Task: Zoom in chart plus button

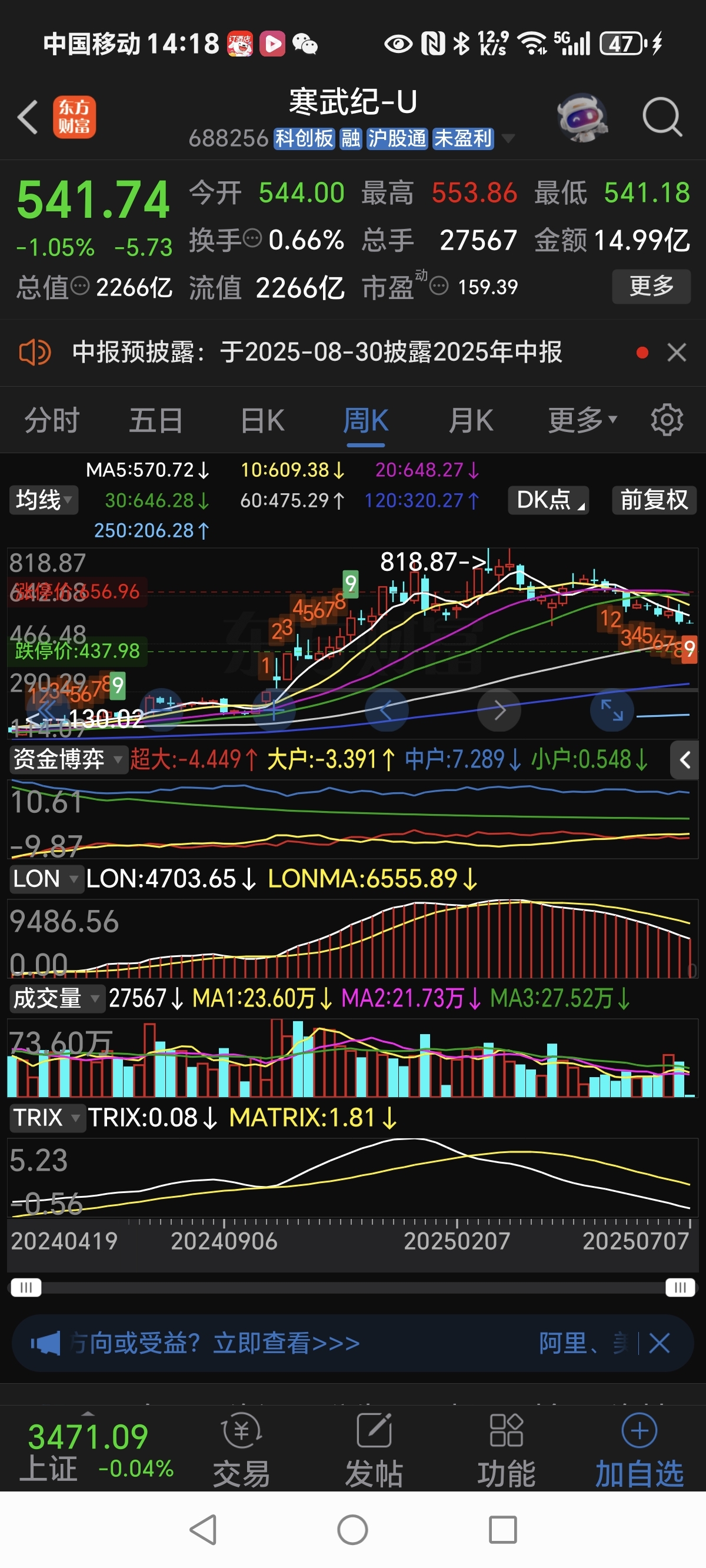Action: 274,710
